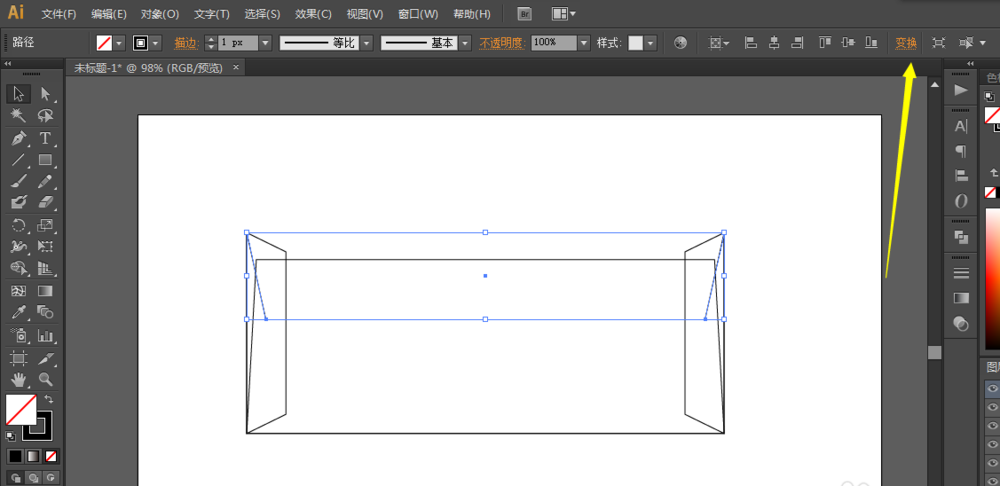This screenshot has width=1000, height=486.
Task: Open the stroke weight dropdown
Action: [267, 43]
